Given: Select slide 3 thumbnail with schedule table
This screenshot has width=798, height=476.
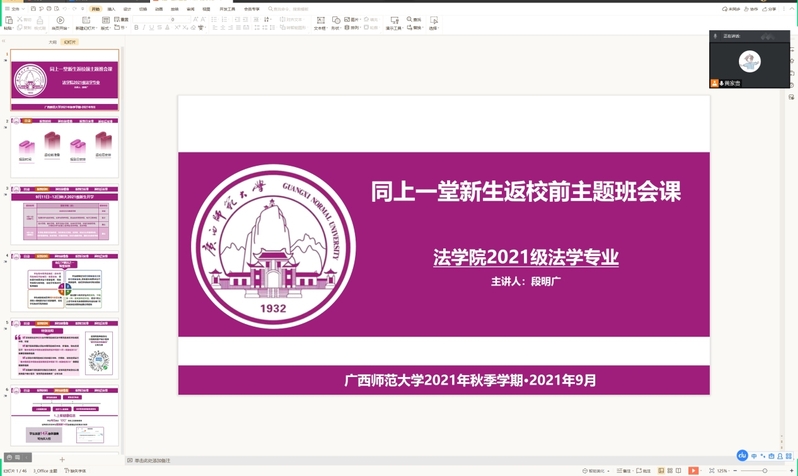Looking at the screenshot, I should tap(65, 214).
